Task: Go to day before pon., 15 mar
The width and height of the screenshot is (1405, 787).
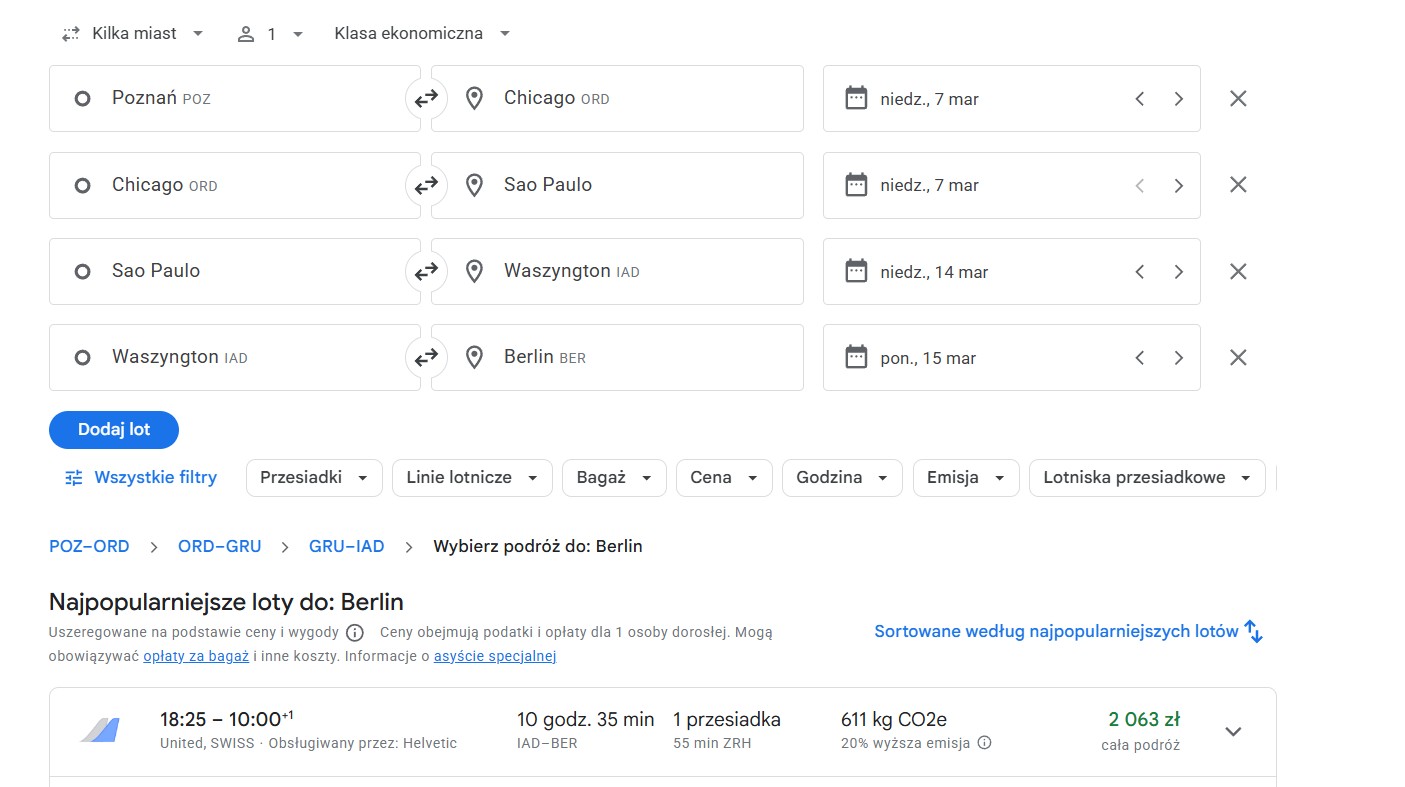Action: pyautogui.click(x=1140, y=357)
